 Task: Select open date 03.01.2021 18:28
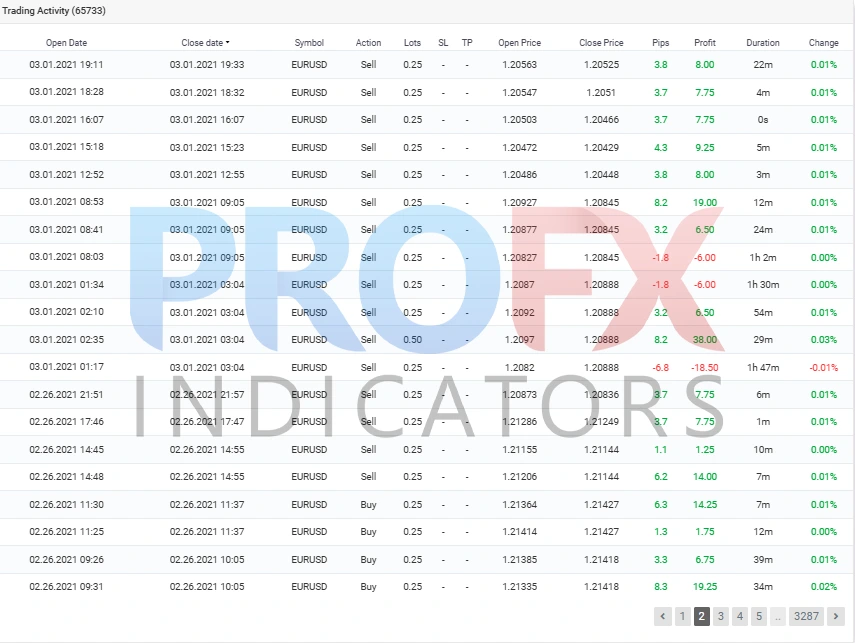pos(66,92)
